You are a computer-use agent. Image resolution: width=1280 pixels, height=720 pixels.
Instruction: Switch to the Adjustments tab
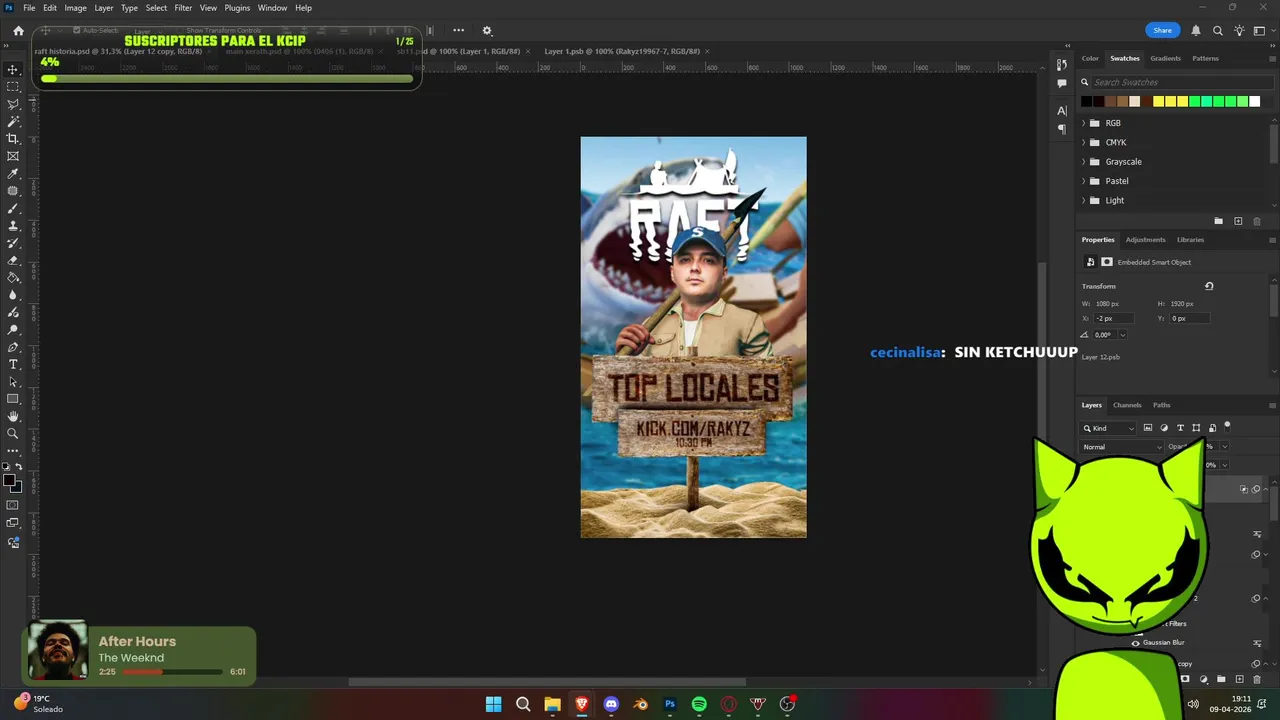coord(1145,240)
